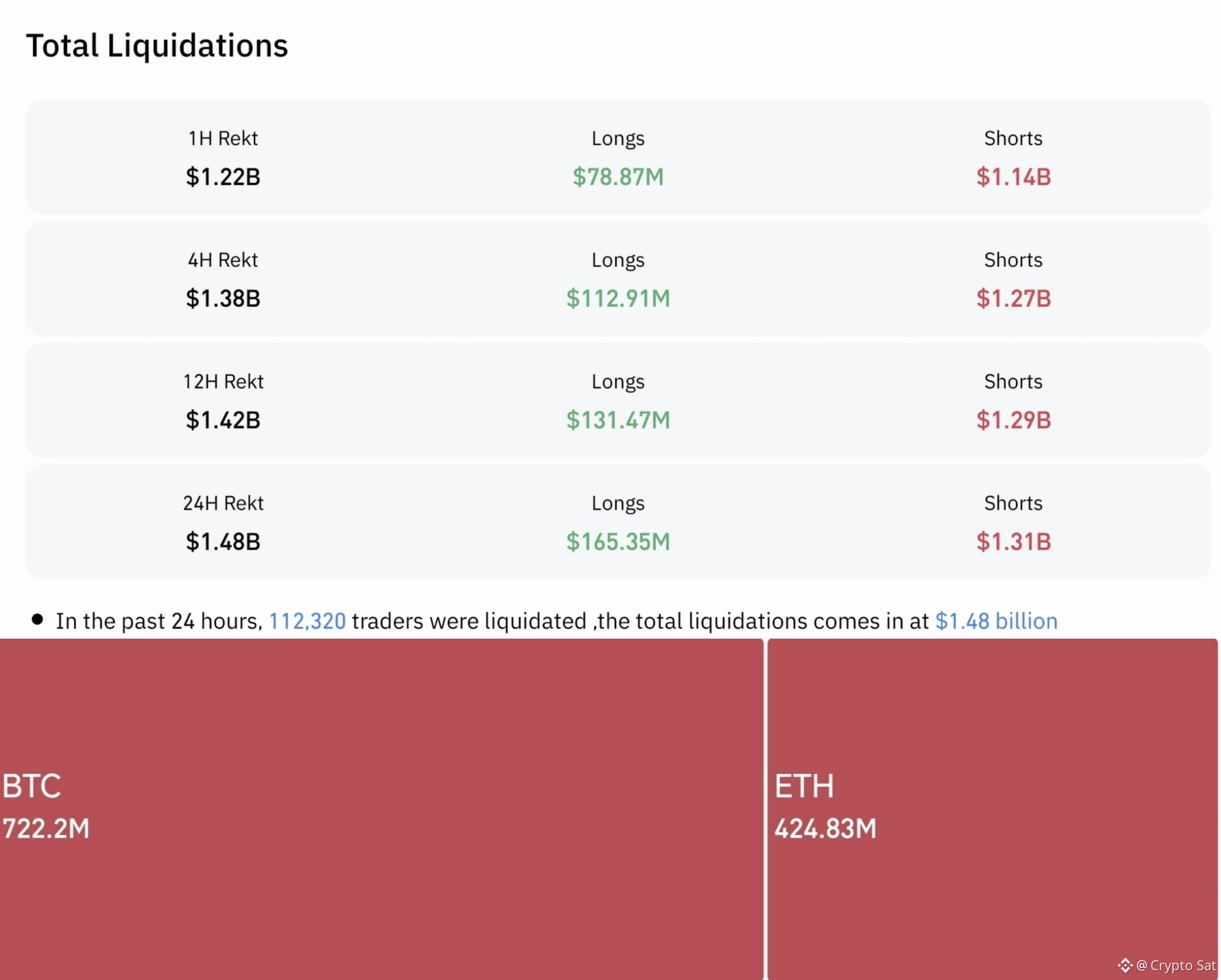Viewport: 1221px width, 980px height.
Task: Click the Binance logo icon in watermark
Action: 1125,965
